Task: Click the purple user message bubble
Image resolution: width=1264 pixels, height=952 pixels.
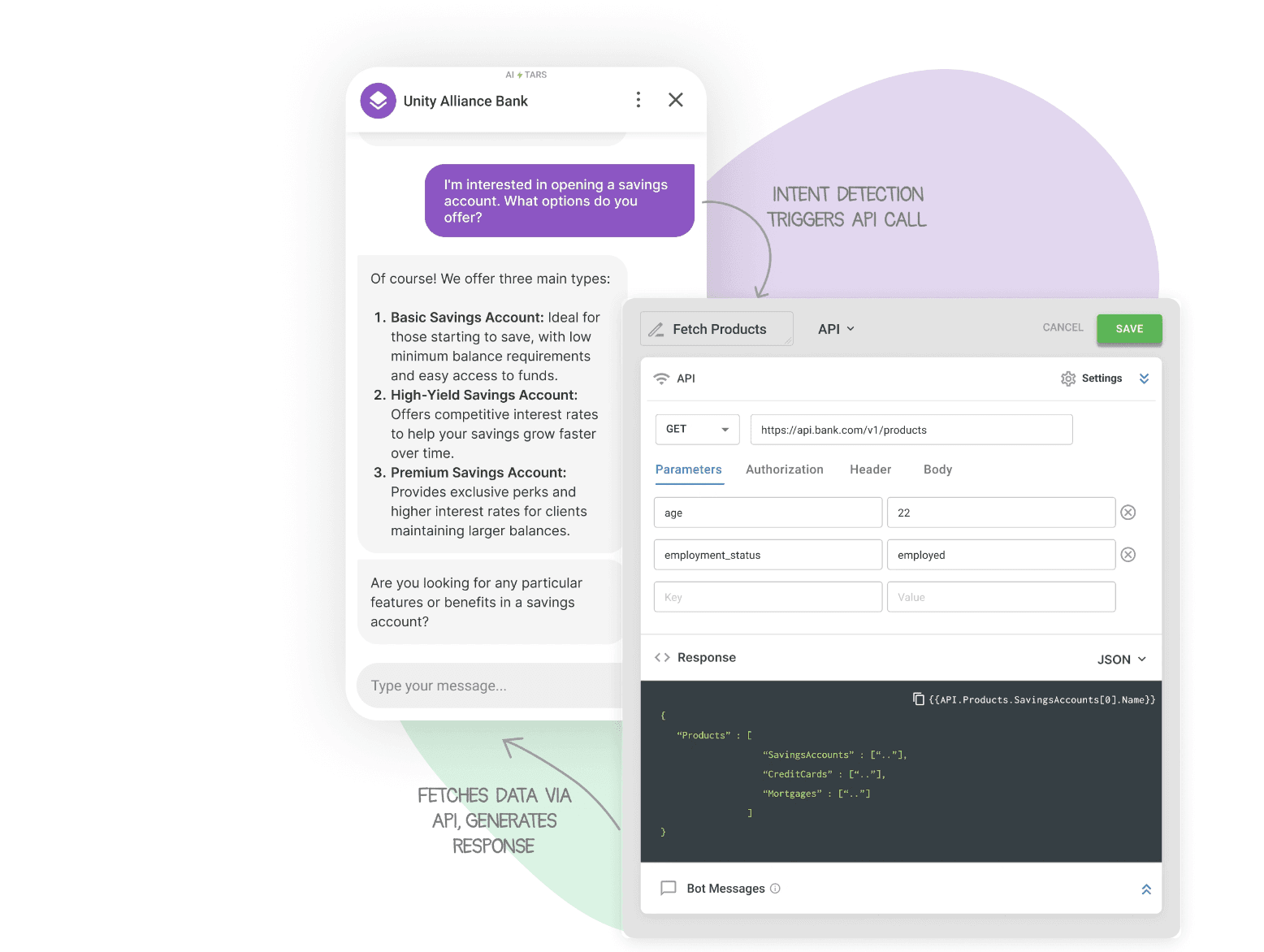Action: [x=560, y=201]
